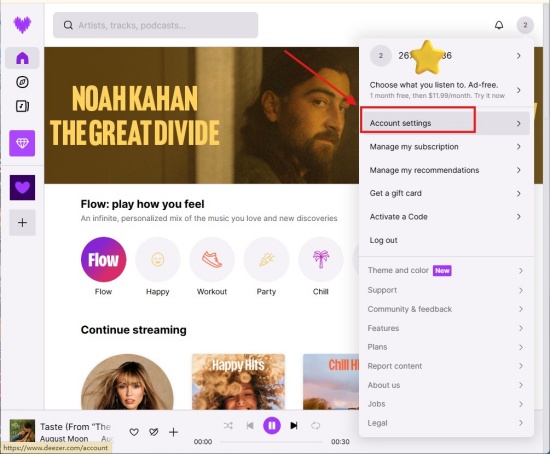Click the Continue streaming heading

(134, 330)
